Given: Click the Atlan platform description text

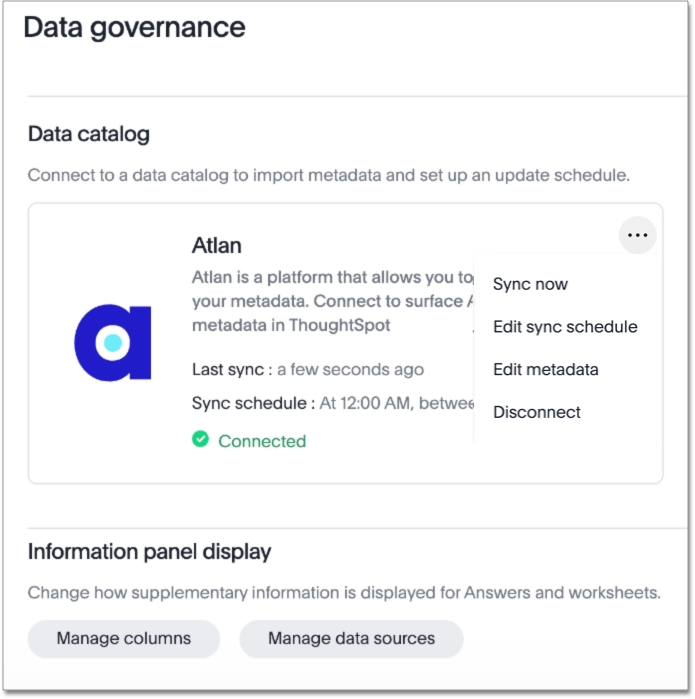Looking at the screenshot, I should 330,300.
